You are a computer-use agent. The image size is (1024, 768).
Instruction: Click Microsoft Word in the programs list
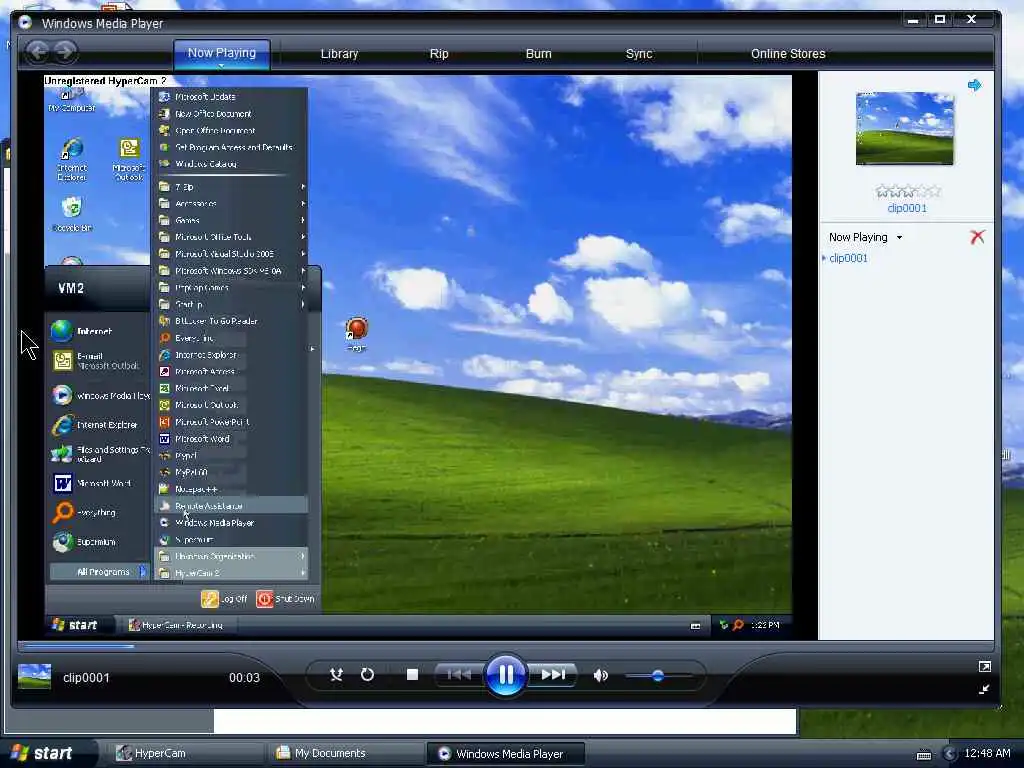pos(231,439)
